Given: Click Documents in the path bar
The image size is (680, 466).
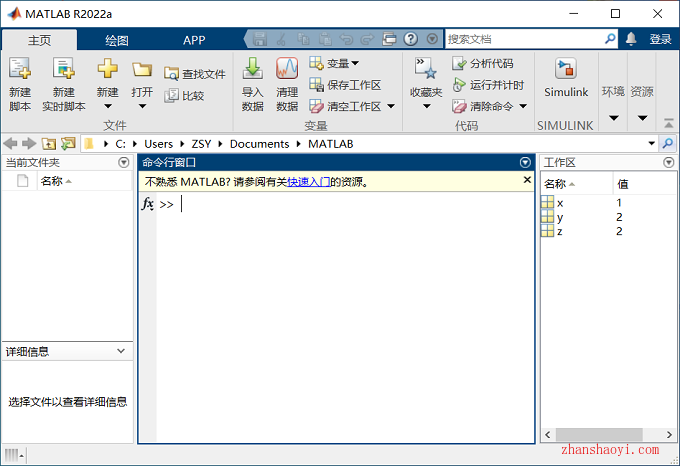Looking at the screenshot, I should (259, 144).
